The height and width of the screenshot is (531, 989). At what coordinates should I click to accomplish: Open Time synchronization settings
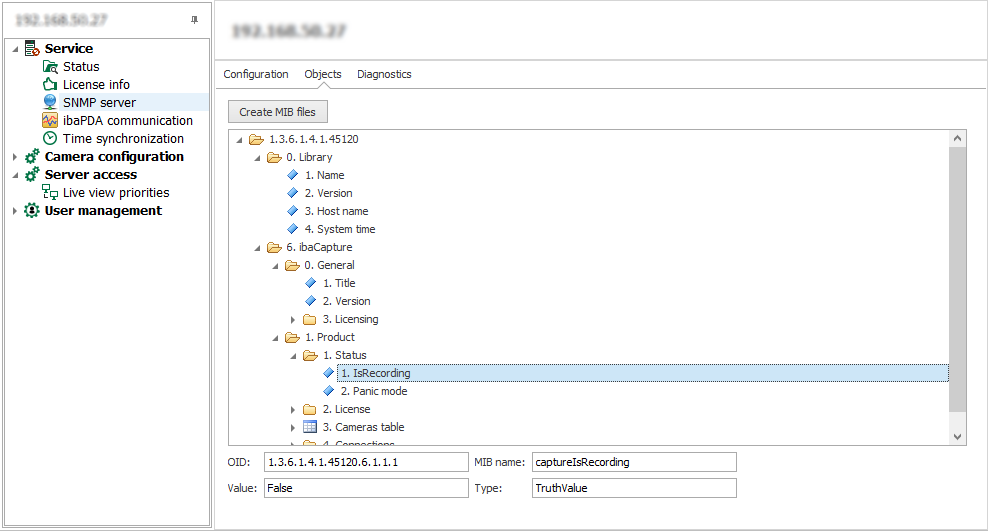pos(123,139)
